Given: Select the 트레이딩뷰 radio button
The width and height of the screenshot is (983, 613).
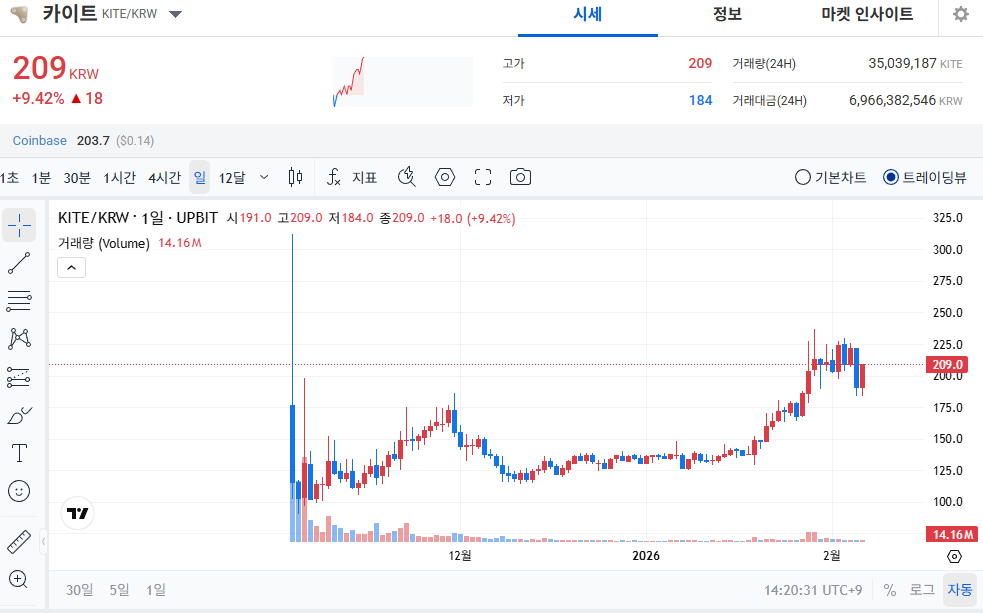Looking at the screenshot, I should coord(889,177).
